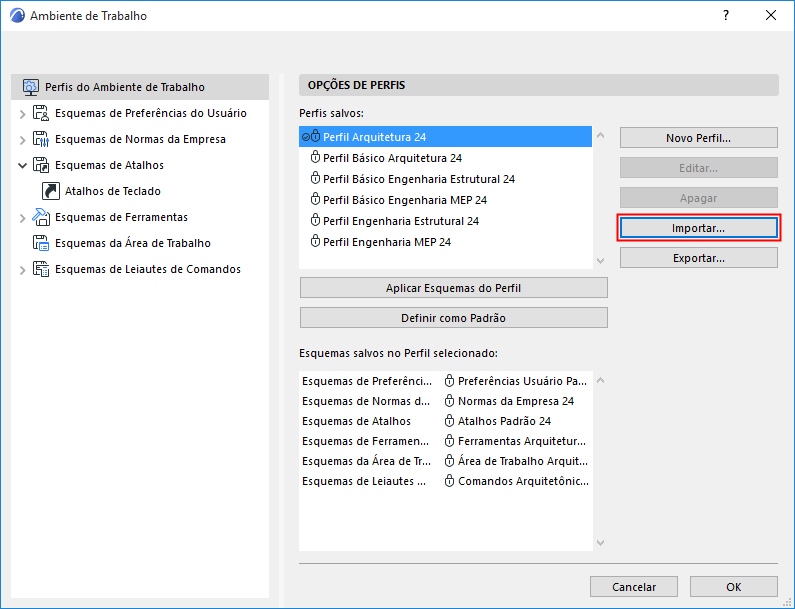Click the Atalhos de Teclado shortcut arrow icon
This screenshot has height=609, width=795.
[51, 191]
